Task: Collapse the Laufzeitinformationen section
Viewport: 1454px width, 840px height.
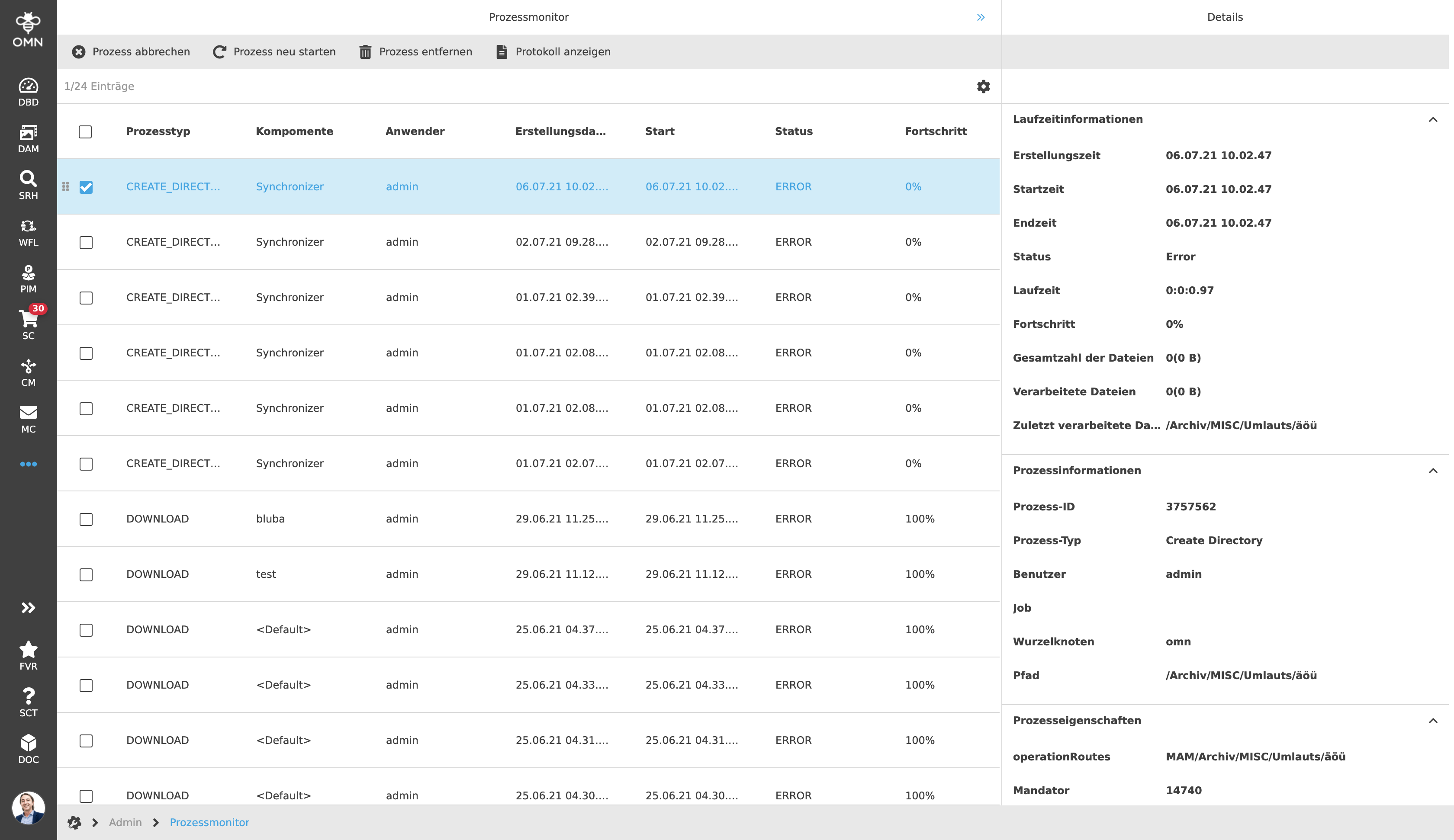Action: pyautogui.click(x=1433, y=119)
